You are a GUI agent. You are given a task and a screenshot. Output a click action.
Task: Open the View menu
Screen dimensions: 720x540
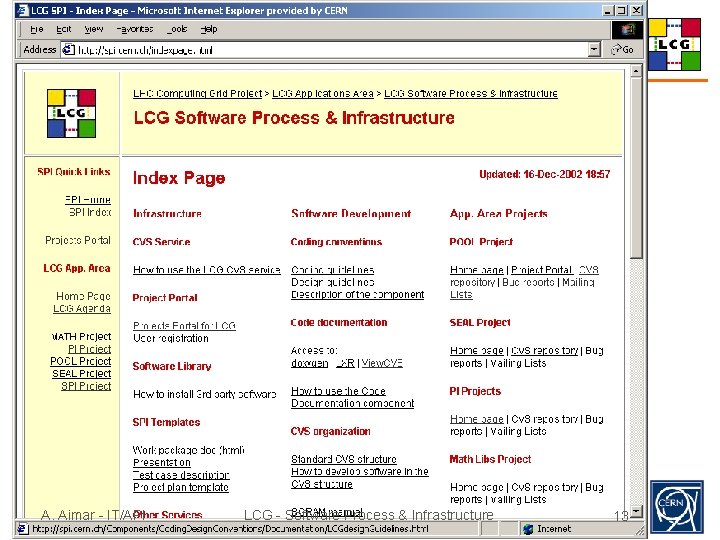[94, 29]
